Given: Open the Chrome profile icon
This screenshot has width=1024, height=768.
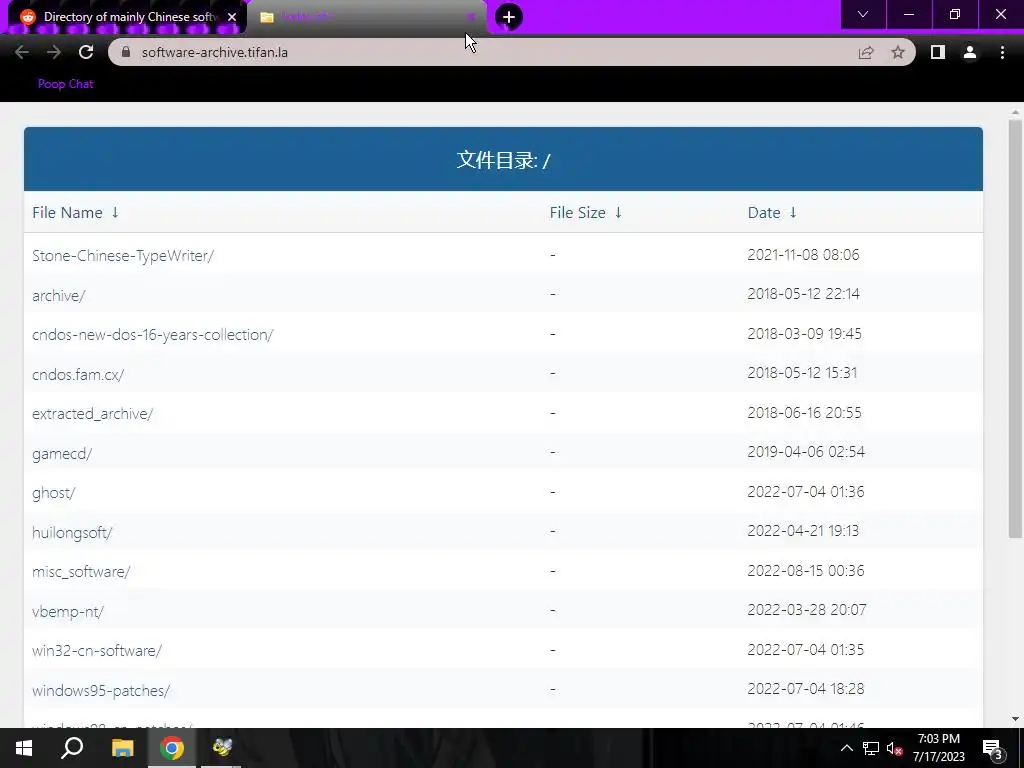Looking at the screenshot, I should pos(970,52).
